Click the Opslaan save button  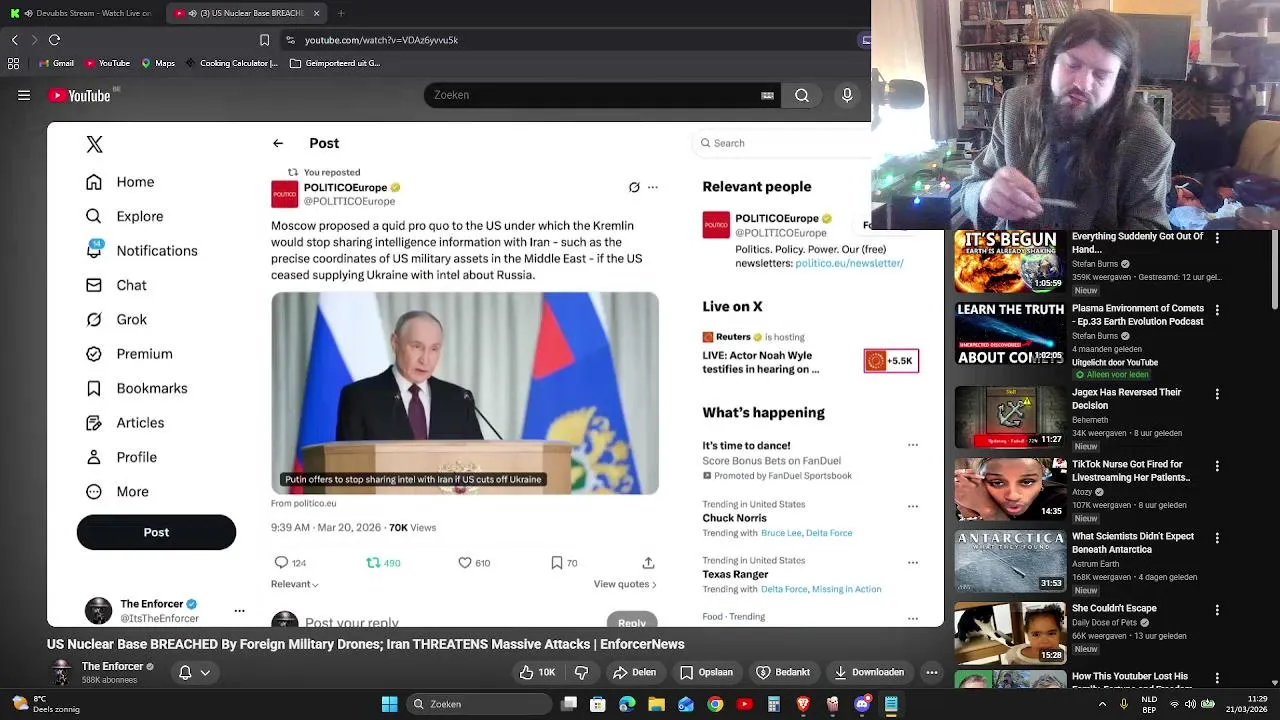[x=707, y=672]
